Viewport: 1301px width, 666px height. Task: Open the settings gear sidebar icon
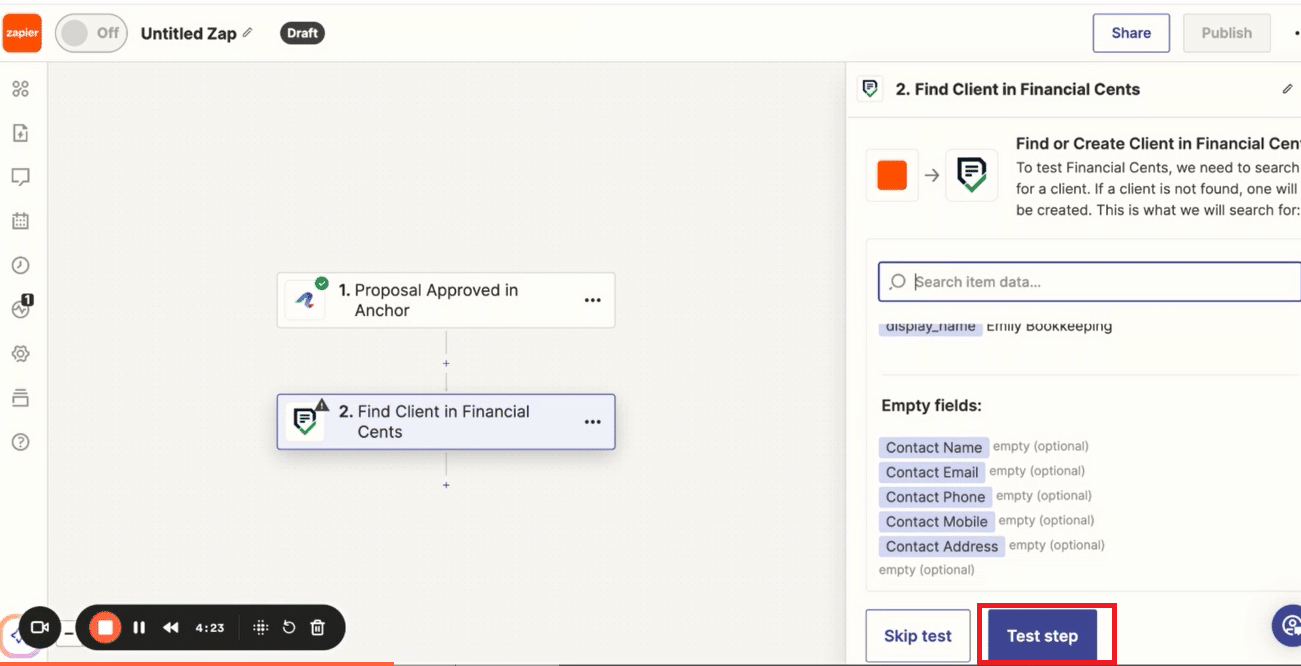pyautogui.click(x=20, y=354)
